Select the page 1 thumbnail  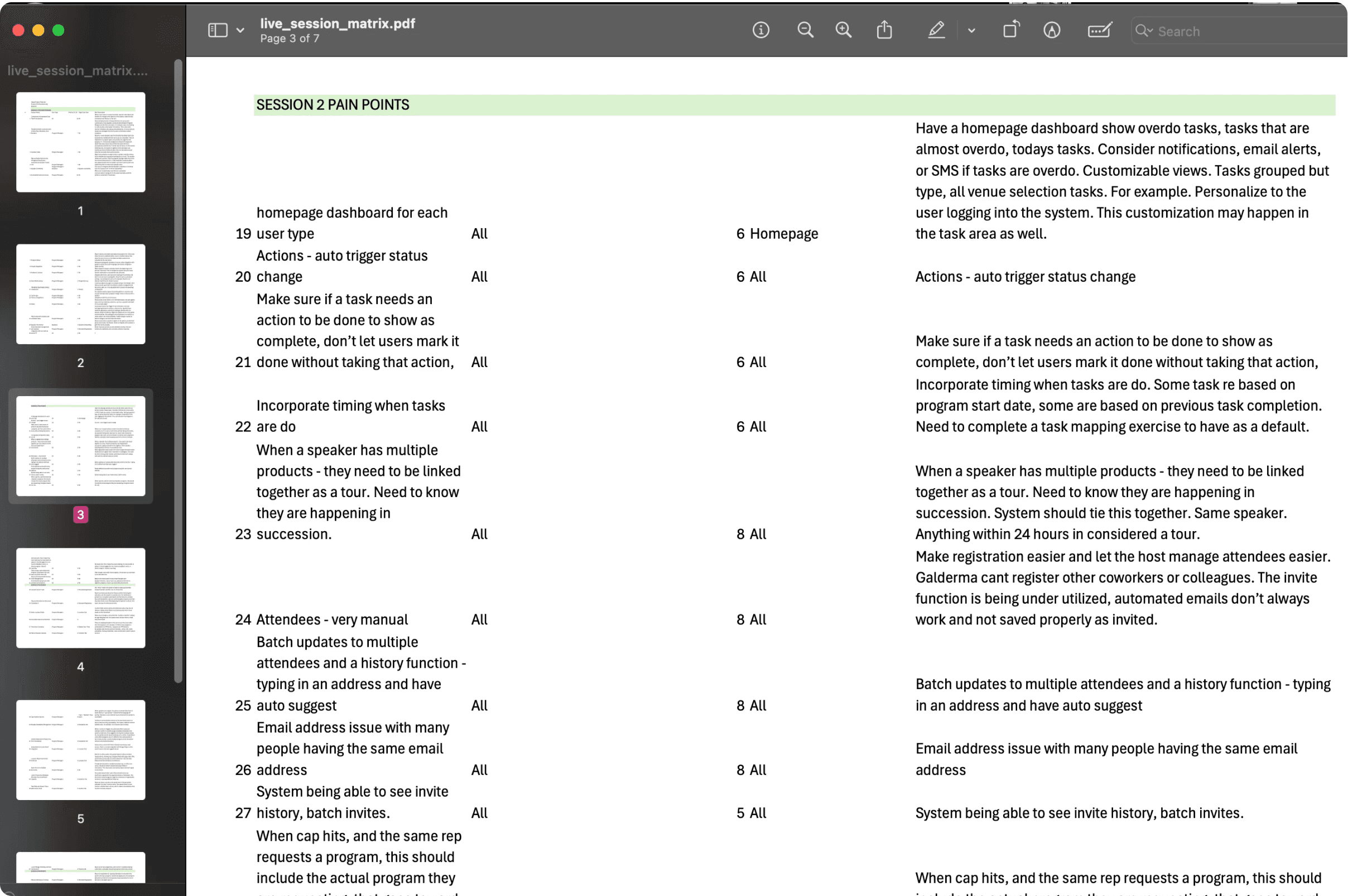80,142
